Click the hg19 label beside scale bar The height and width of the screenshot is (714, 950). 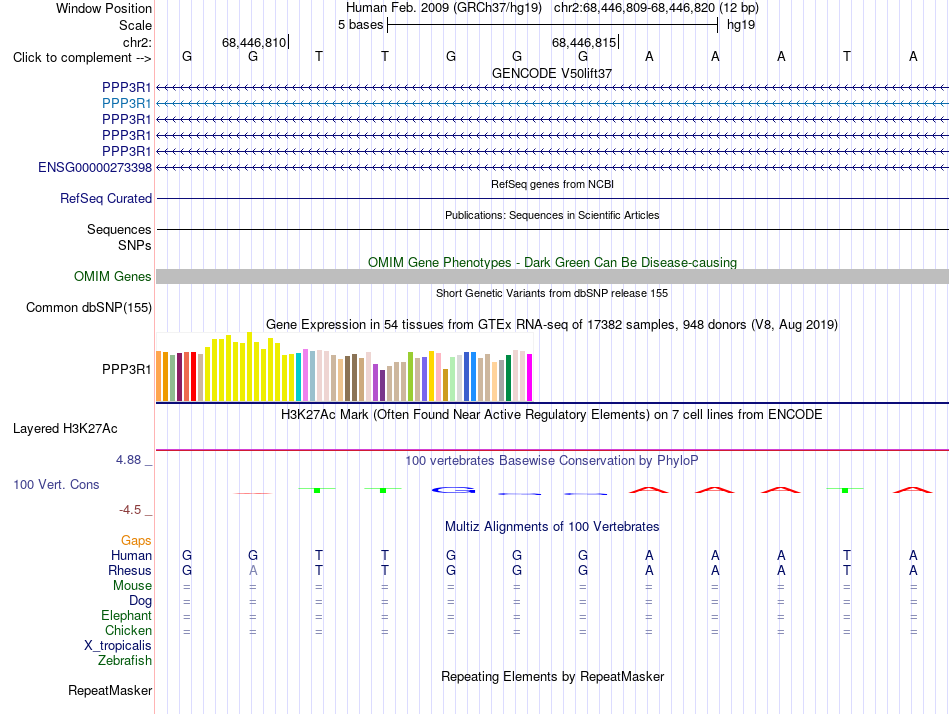coord(741,25)
